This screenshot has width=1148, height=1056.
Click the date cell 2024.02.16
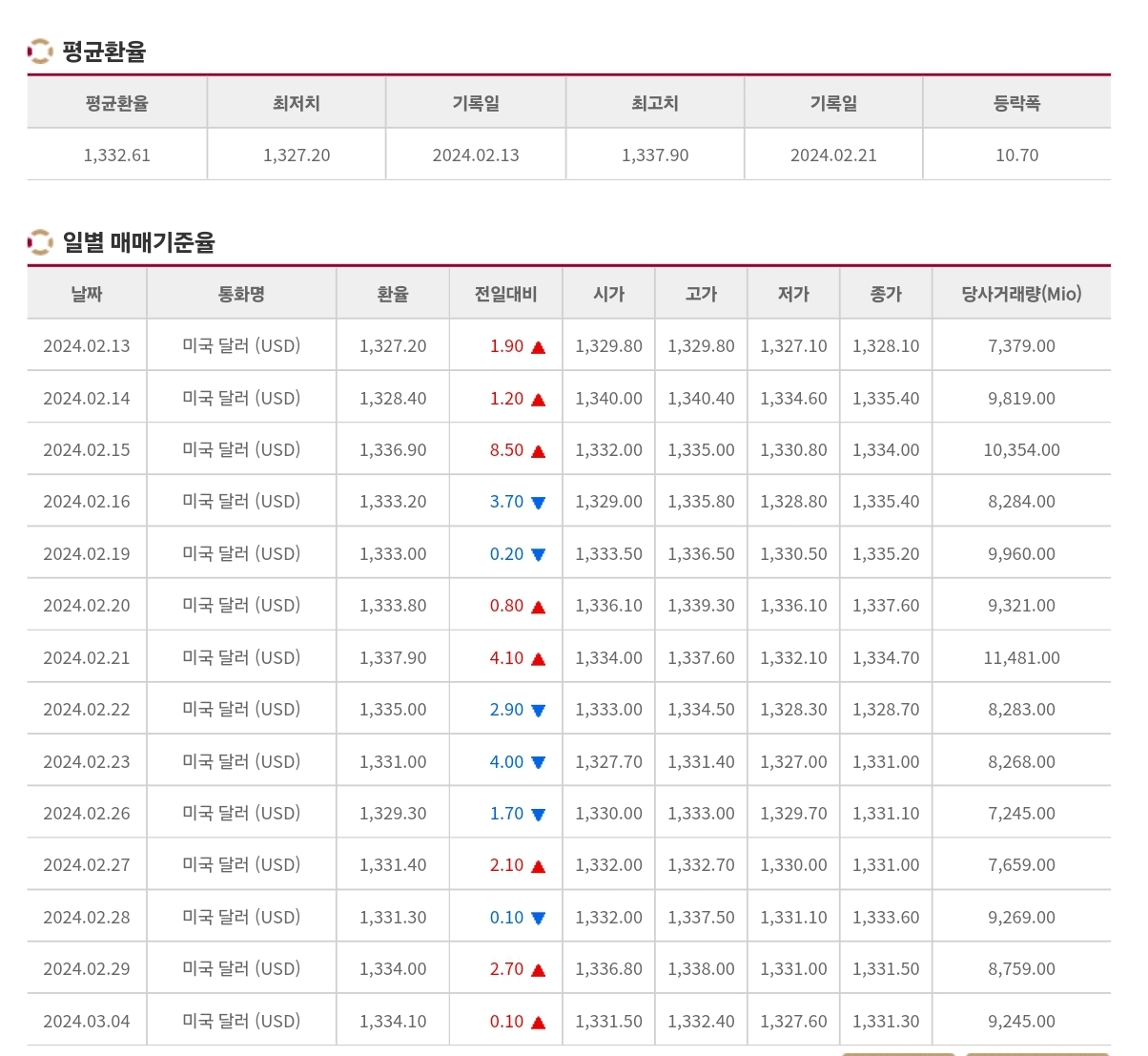[87, 502]
